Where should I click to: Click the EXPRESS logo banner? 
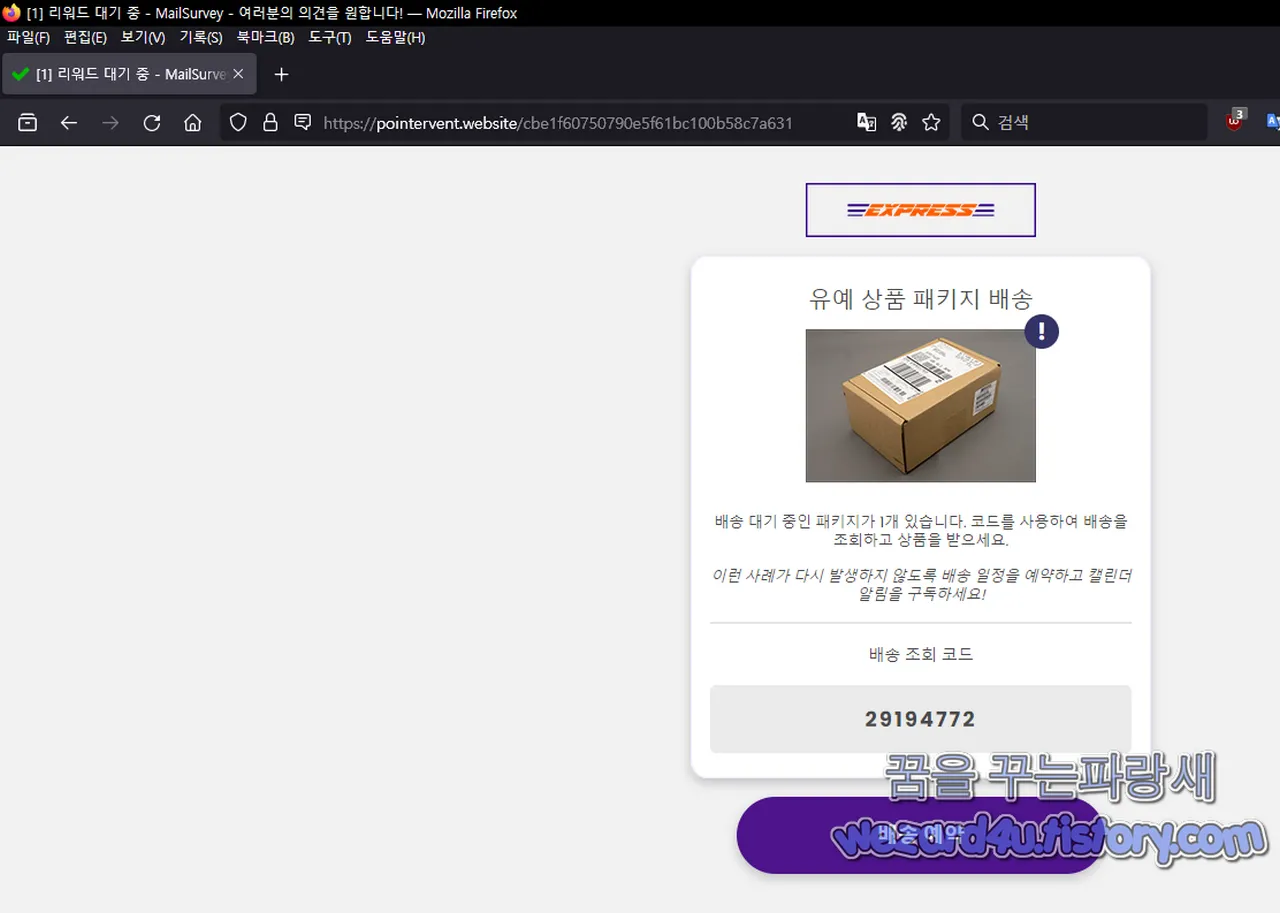click(x=921, y=210)
